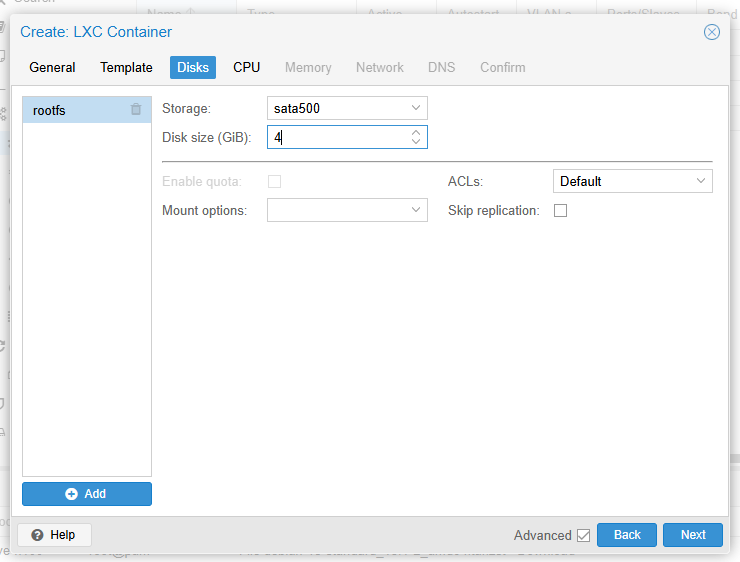
Task: Toggle the Skip replication checkbox
Action: (560, 211)
